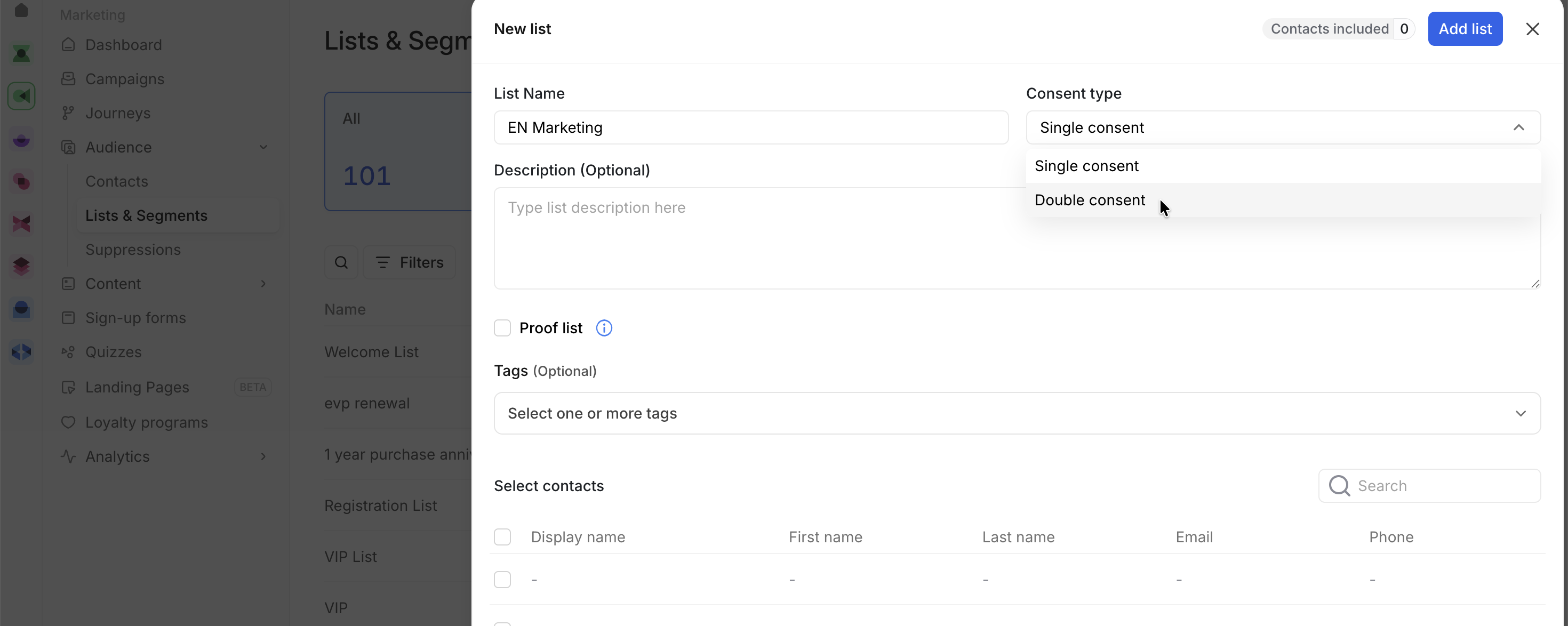Viewport: 1568px width, 626px height.
Task: Enable the Proof list checkbox
Action: click(x=502, y=328)
